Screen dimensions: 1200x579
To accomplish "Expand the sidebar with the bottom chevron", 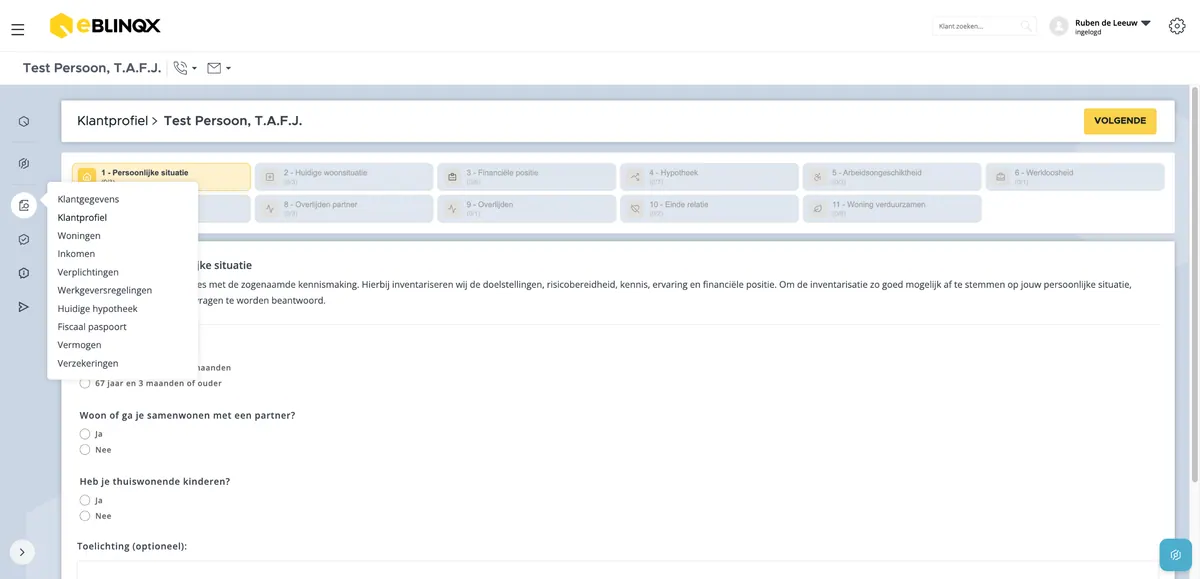I will click(22, 552).
